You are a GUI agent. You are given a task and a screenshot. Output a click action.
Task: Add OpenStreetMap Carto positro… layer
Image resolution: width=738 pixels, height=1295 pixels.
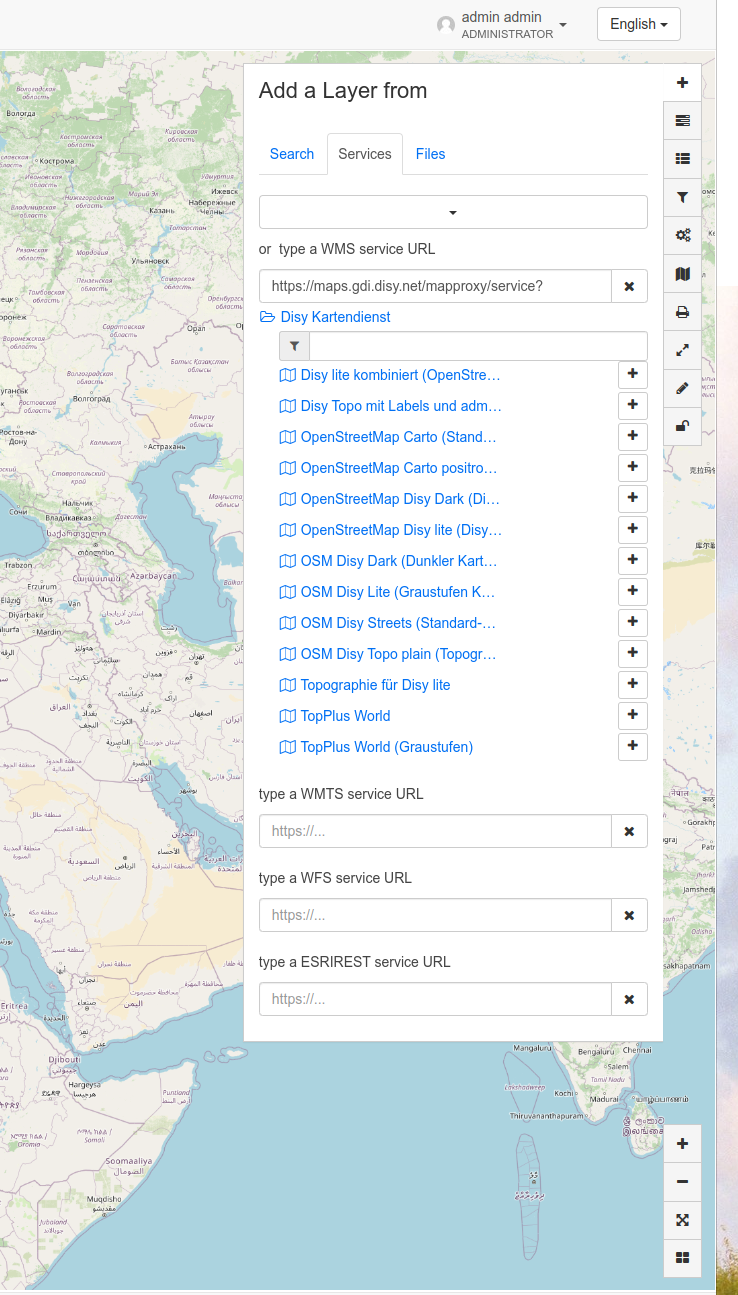[632, 468]
